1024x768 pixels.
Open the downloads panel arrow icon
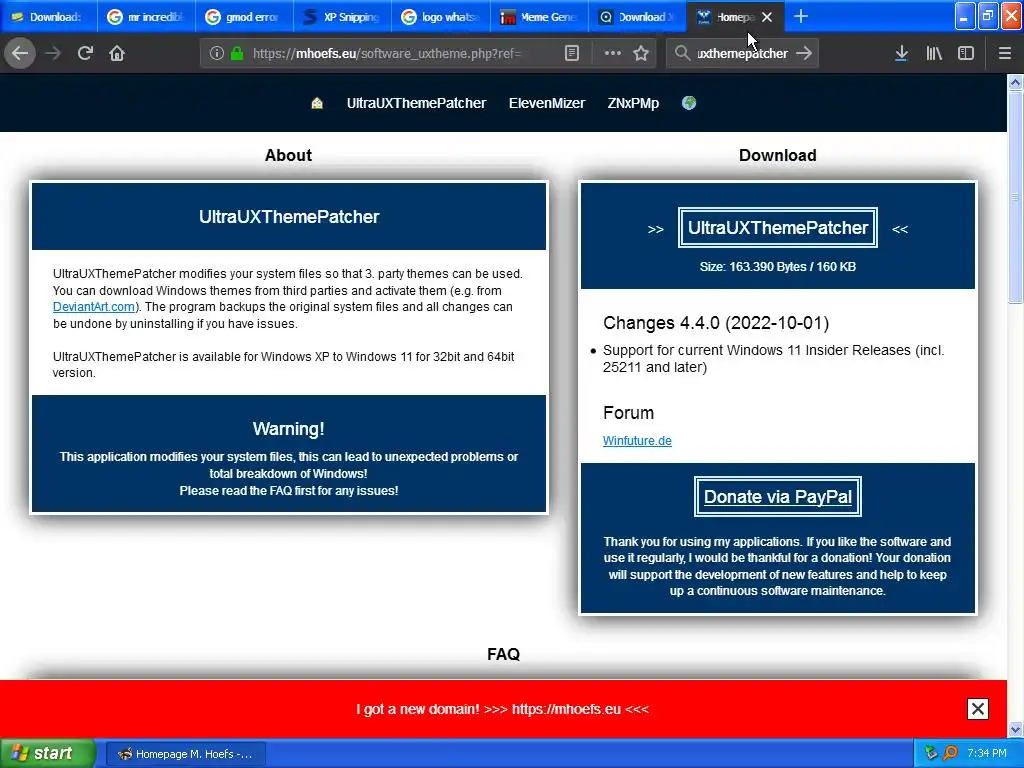coord(901,53)
